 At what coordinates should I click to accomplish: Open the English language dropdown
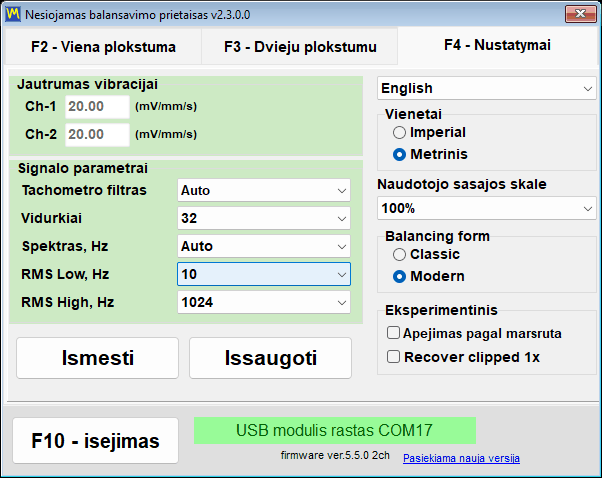click(487, 88)
